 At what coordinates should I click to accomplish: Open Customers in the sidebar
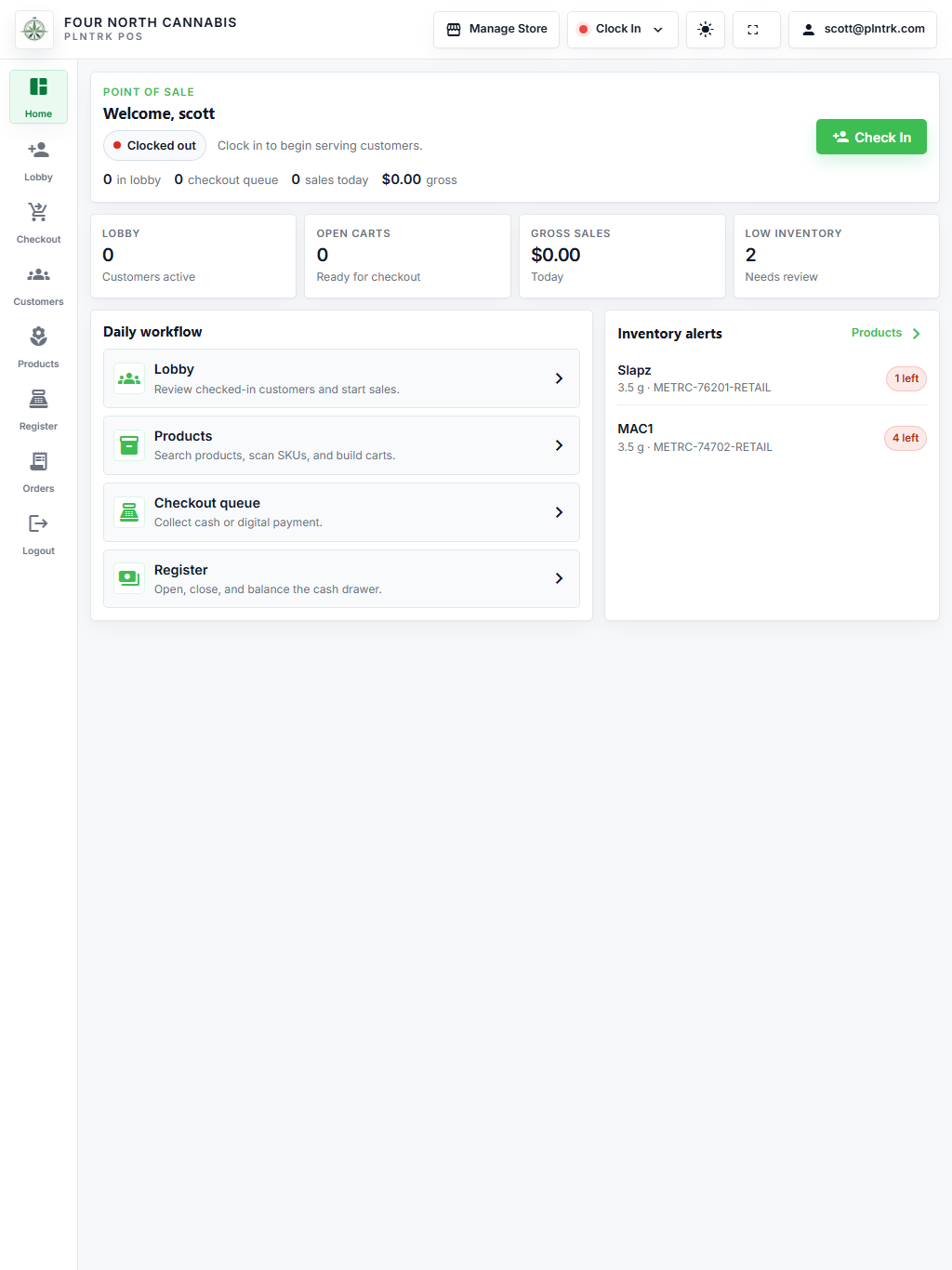[38, 284]
